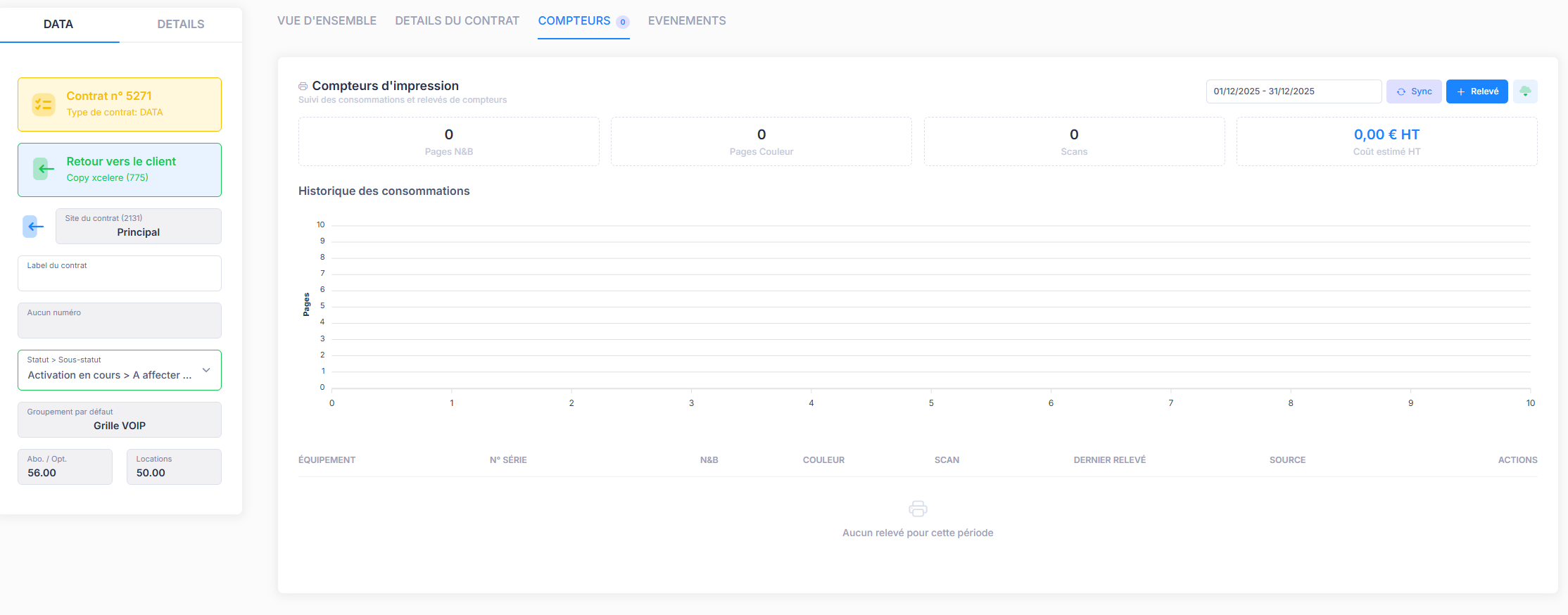Click the Label du contrat field

point(120,273)
